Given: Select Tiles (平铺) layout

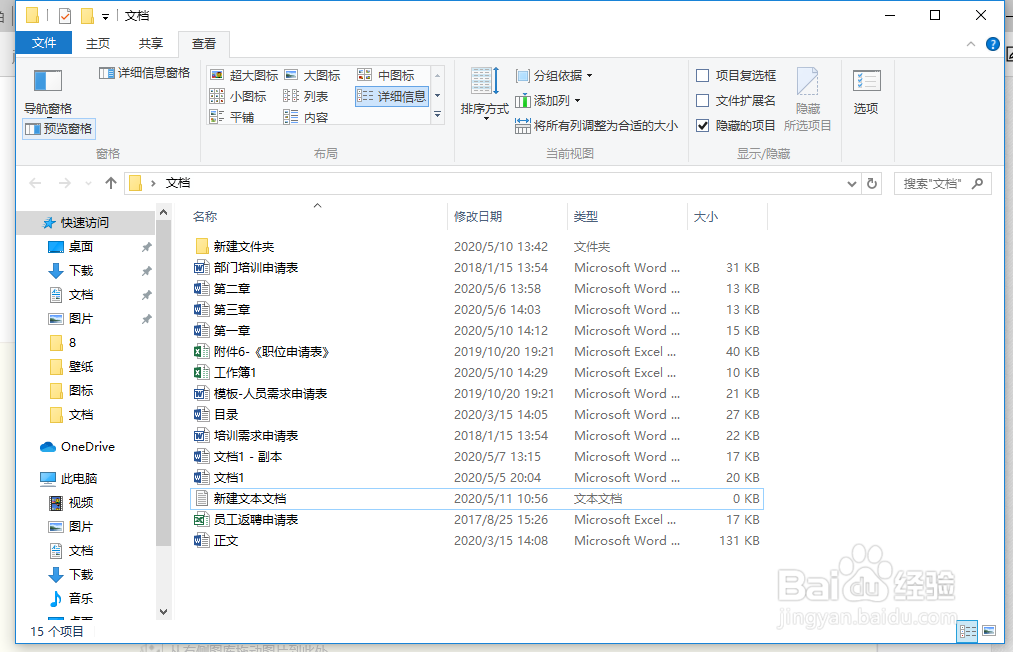Looking at the screenshot, I should [x=232, y=117].
